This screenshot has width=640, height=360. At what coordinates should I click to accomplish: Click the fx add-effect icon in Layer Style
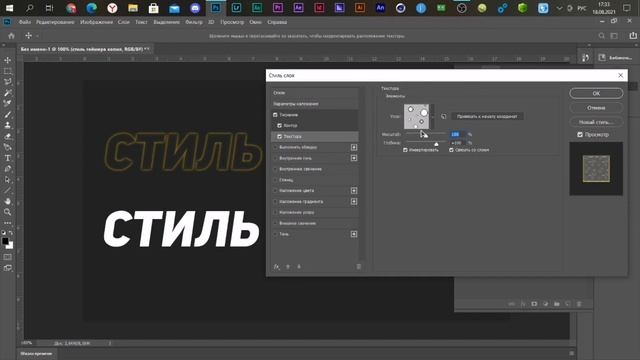[x=276, y=267]
